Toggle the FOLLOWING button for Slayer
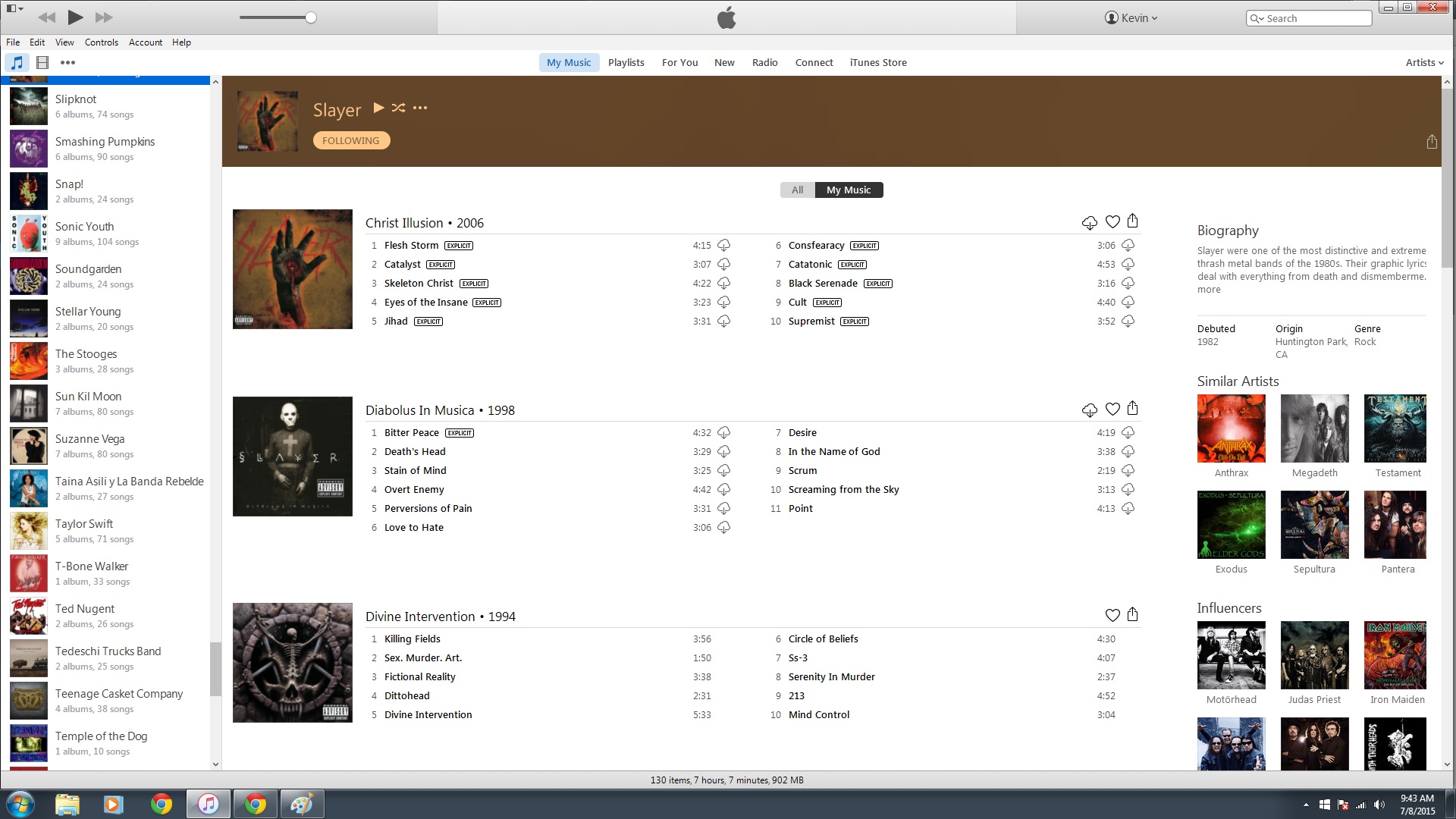This screenshot has width=1456, height=819. pos(351,140)
